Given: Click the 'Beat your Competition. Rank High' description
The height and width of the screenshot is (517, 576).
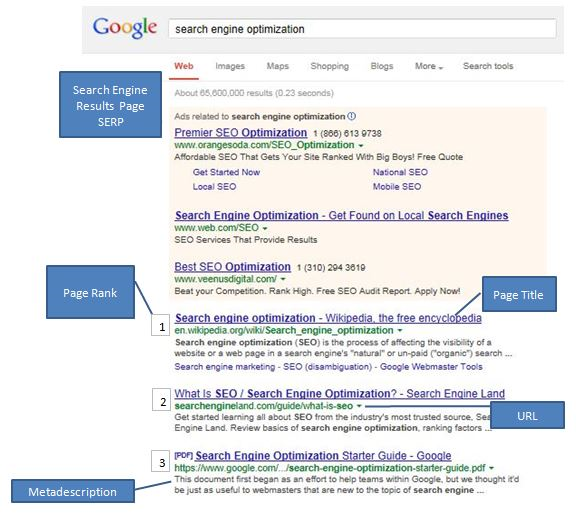Looking at the screenshot, I should pyautogui.click(x=317, y=291).
